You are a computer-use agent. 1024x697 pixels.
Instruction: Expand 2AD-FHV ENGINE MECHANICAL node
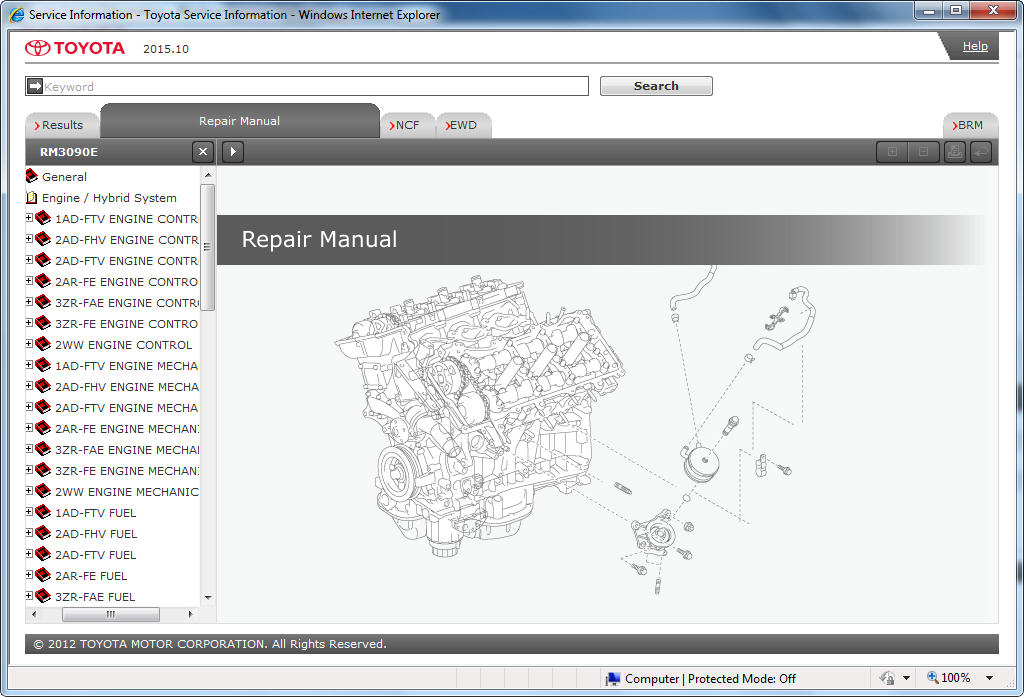(29, 386)
